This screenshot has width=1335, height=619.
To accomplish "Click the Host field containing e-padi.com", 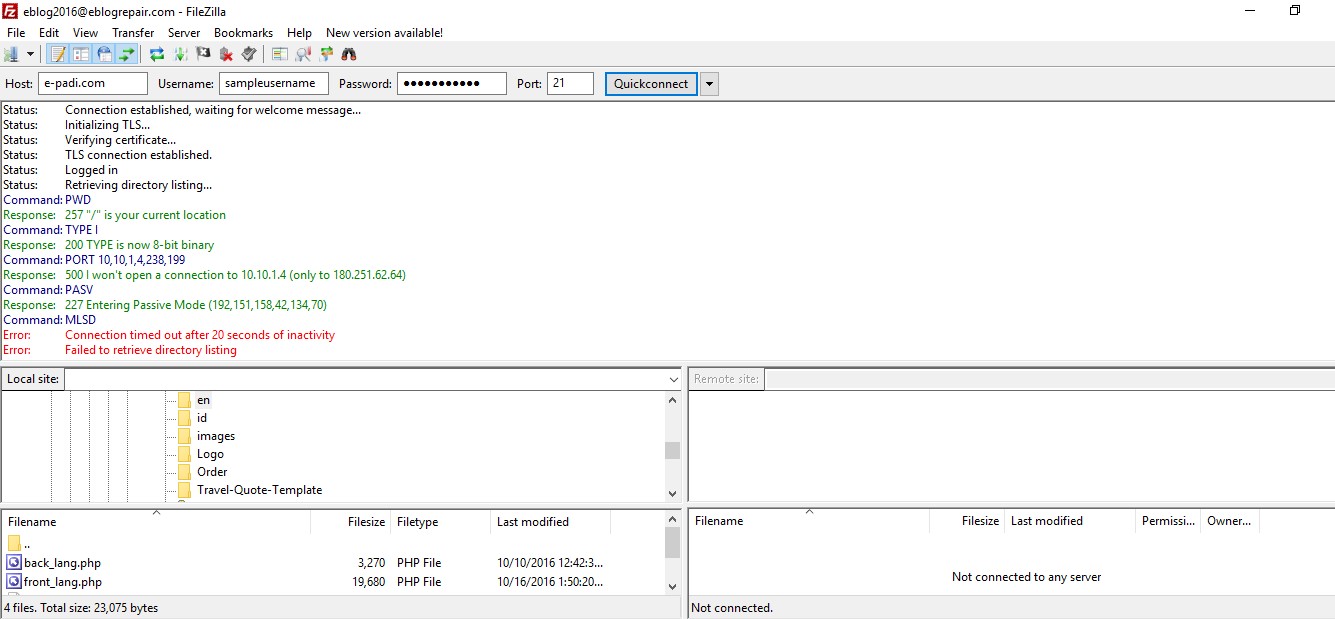I will pos(93,84).
